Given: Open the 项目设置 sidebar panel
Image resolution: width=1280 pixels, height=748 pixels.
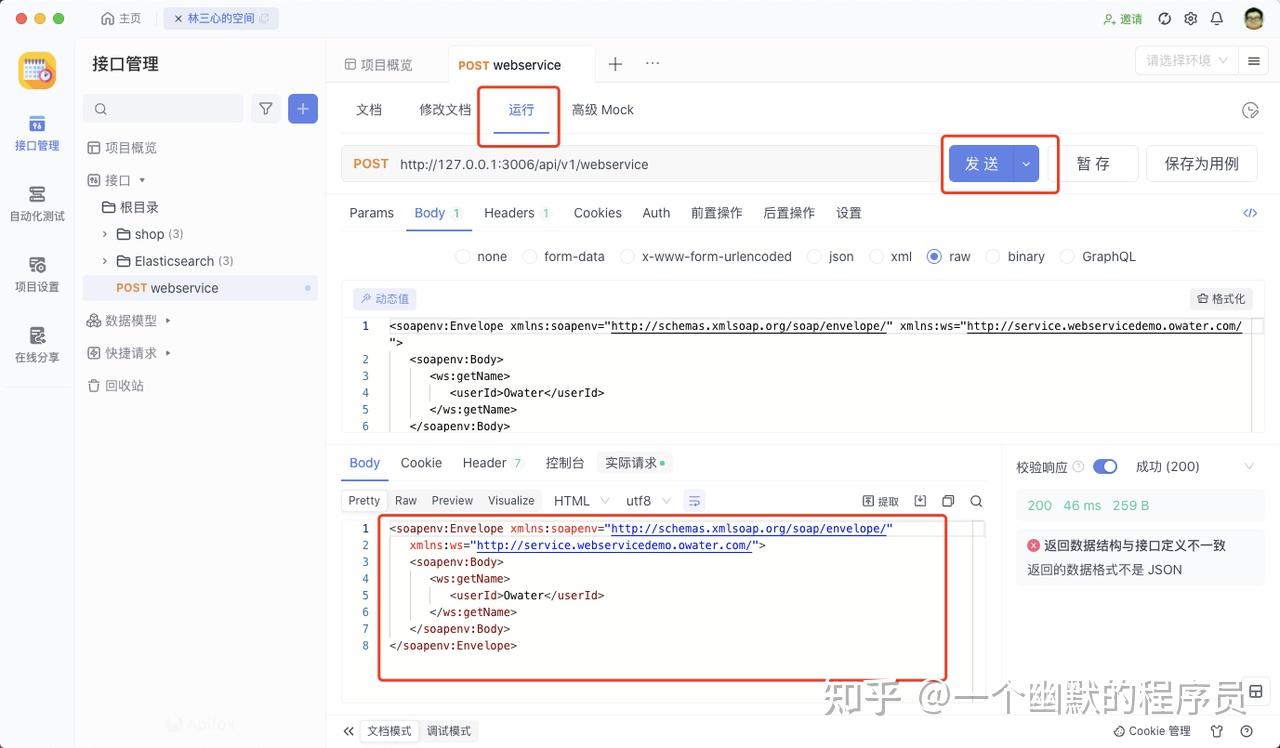Looking at the screenshot, I should (36, 275).
